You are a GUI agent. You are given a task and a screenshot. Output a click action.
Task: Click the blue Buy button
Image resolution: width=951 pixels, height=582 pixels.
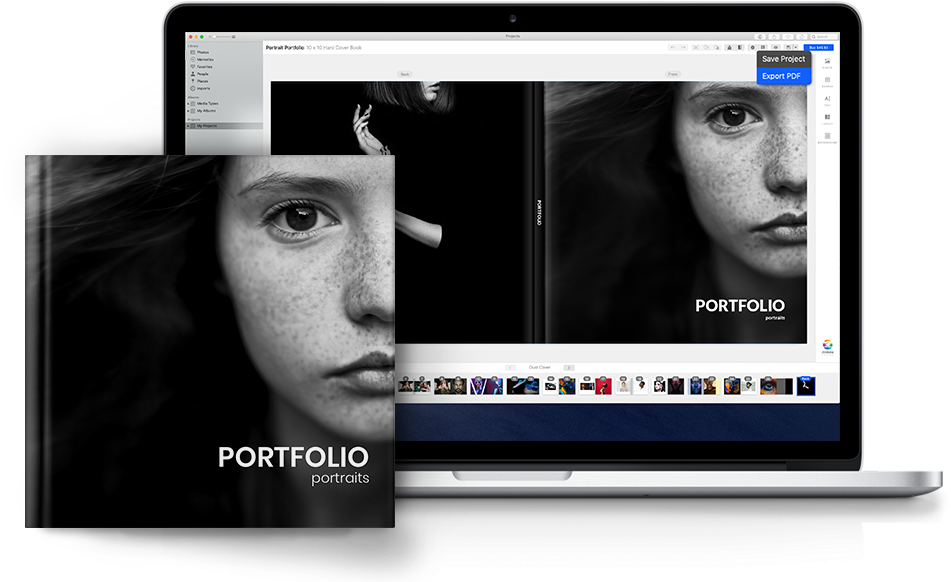click(821, 47)
